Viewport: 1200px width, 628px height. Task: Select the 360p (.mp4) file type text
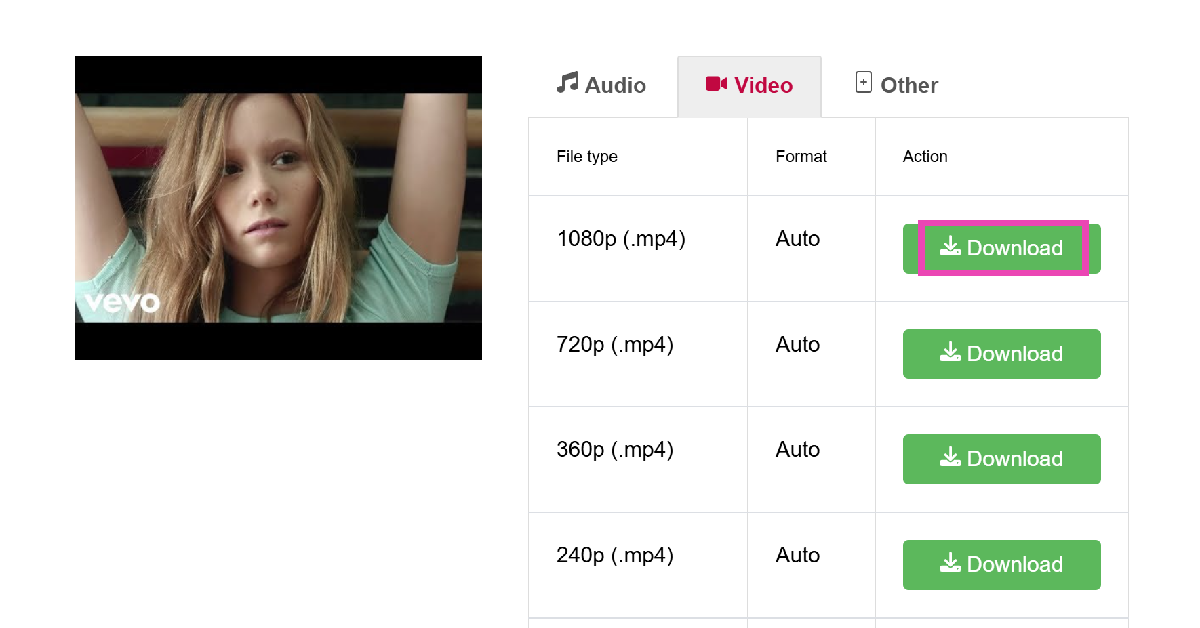coord(615,450)
